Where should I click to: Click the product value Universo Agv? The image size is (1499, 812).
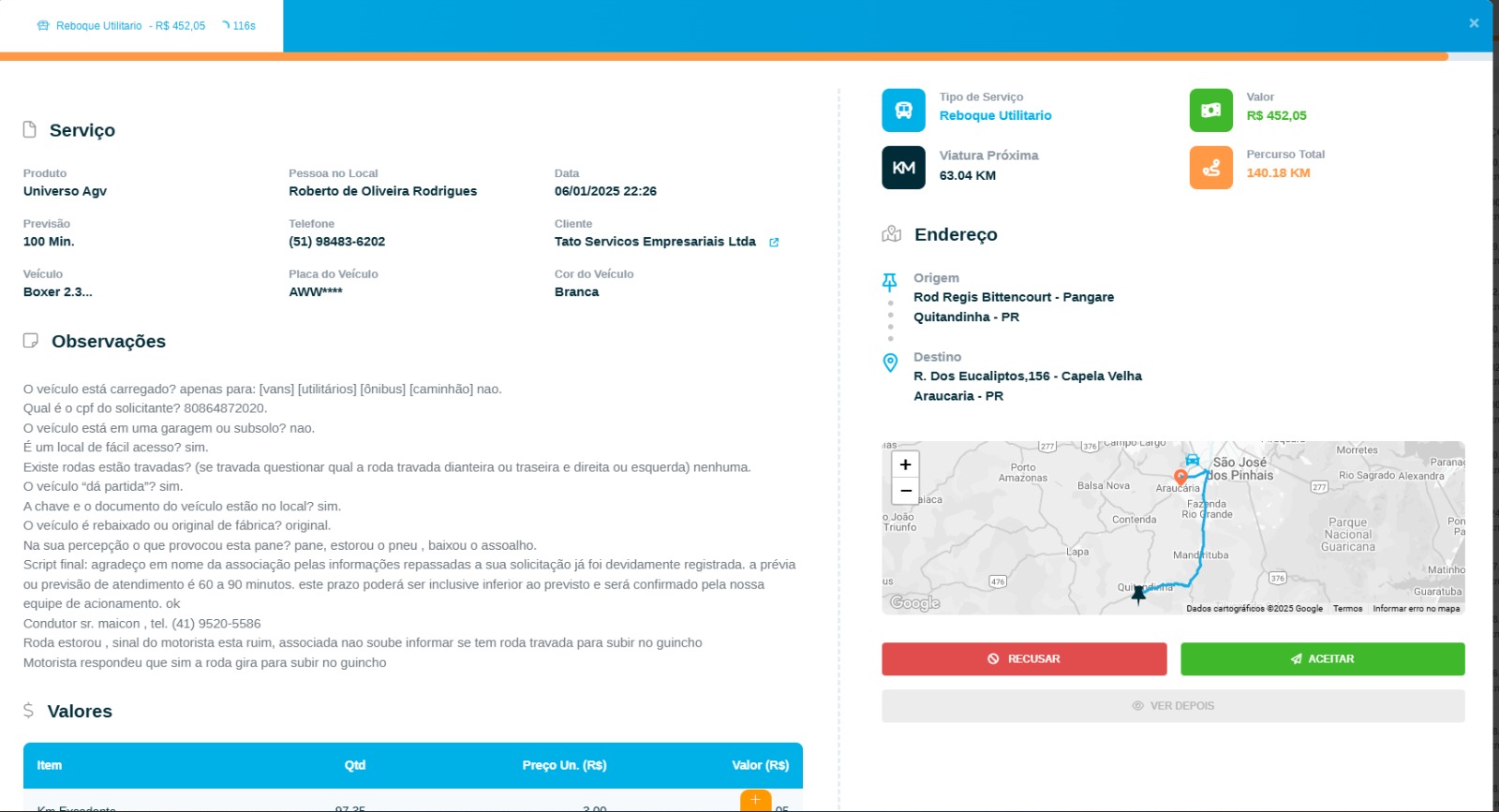click(65, 191)
